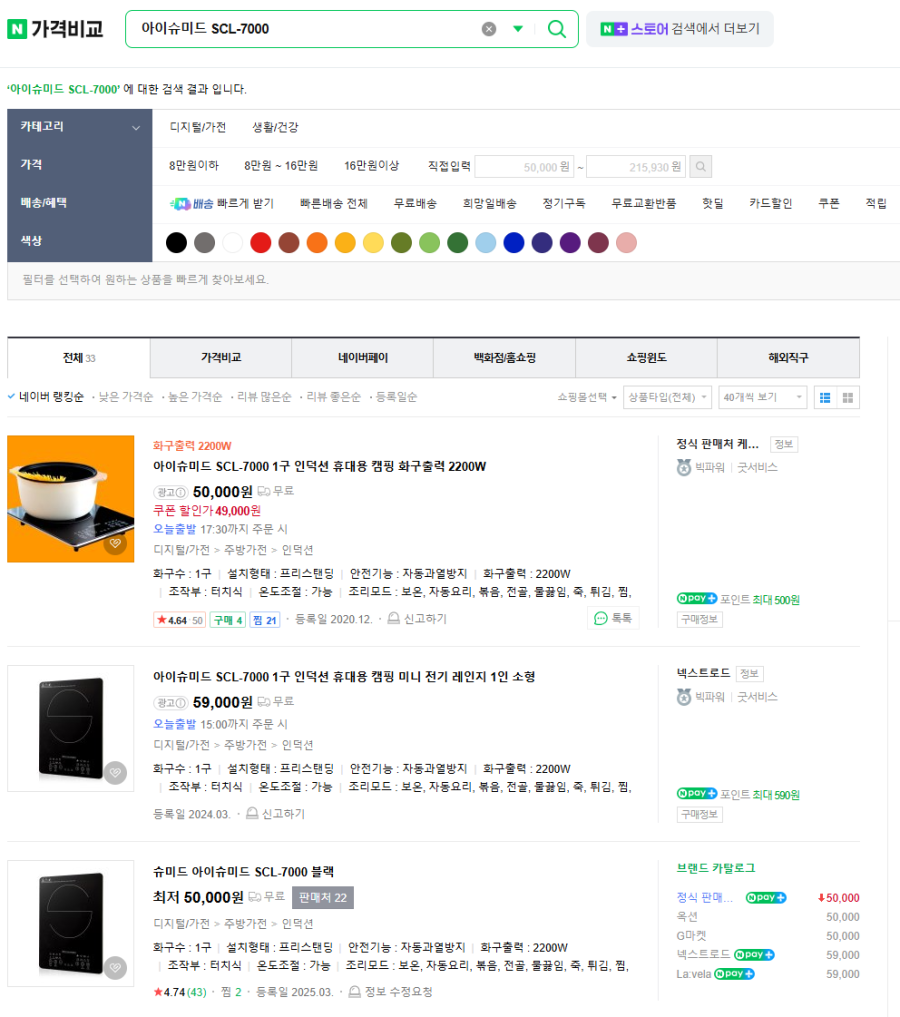Switch to 백화점/홈쇼핑 tab
Screen dimensions: 900x1017
point(504,358)
